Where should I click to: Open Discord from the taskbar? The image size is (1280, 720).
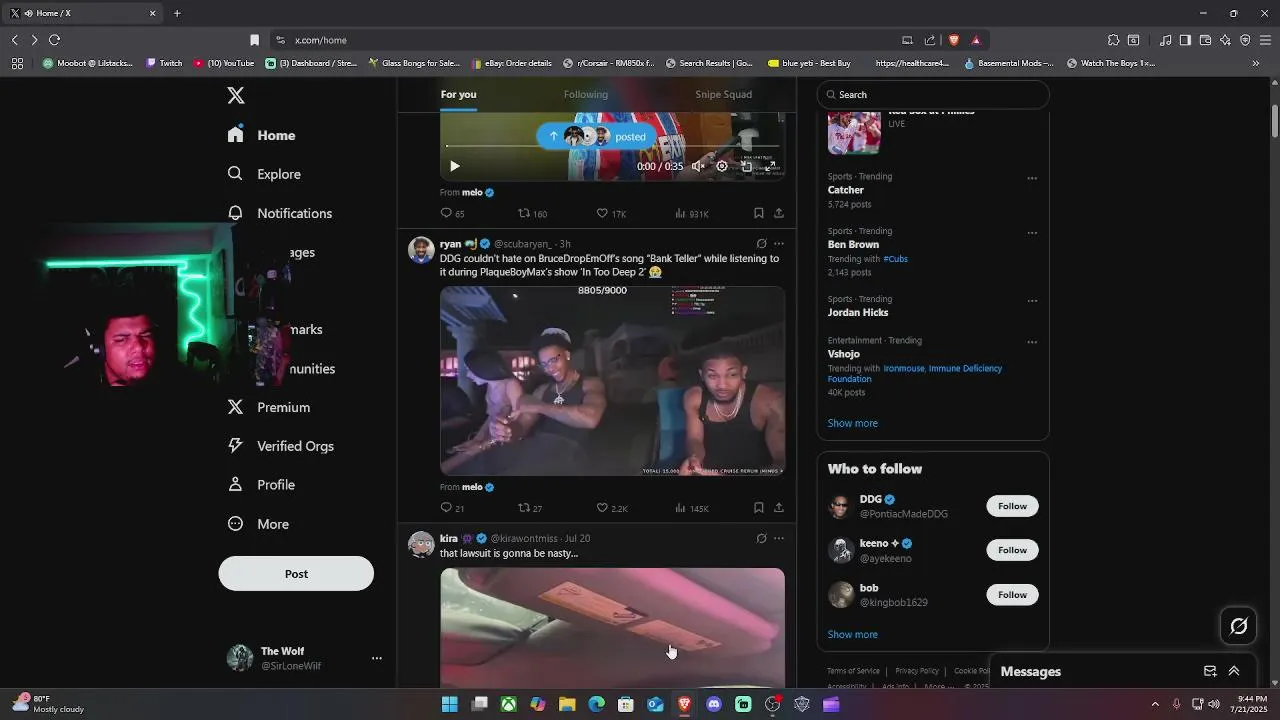pyautogui.click(x=714, y=704)
